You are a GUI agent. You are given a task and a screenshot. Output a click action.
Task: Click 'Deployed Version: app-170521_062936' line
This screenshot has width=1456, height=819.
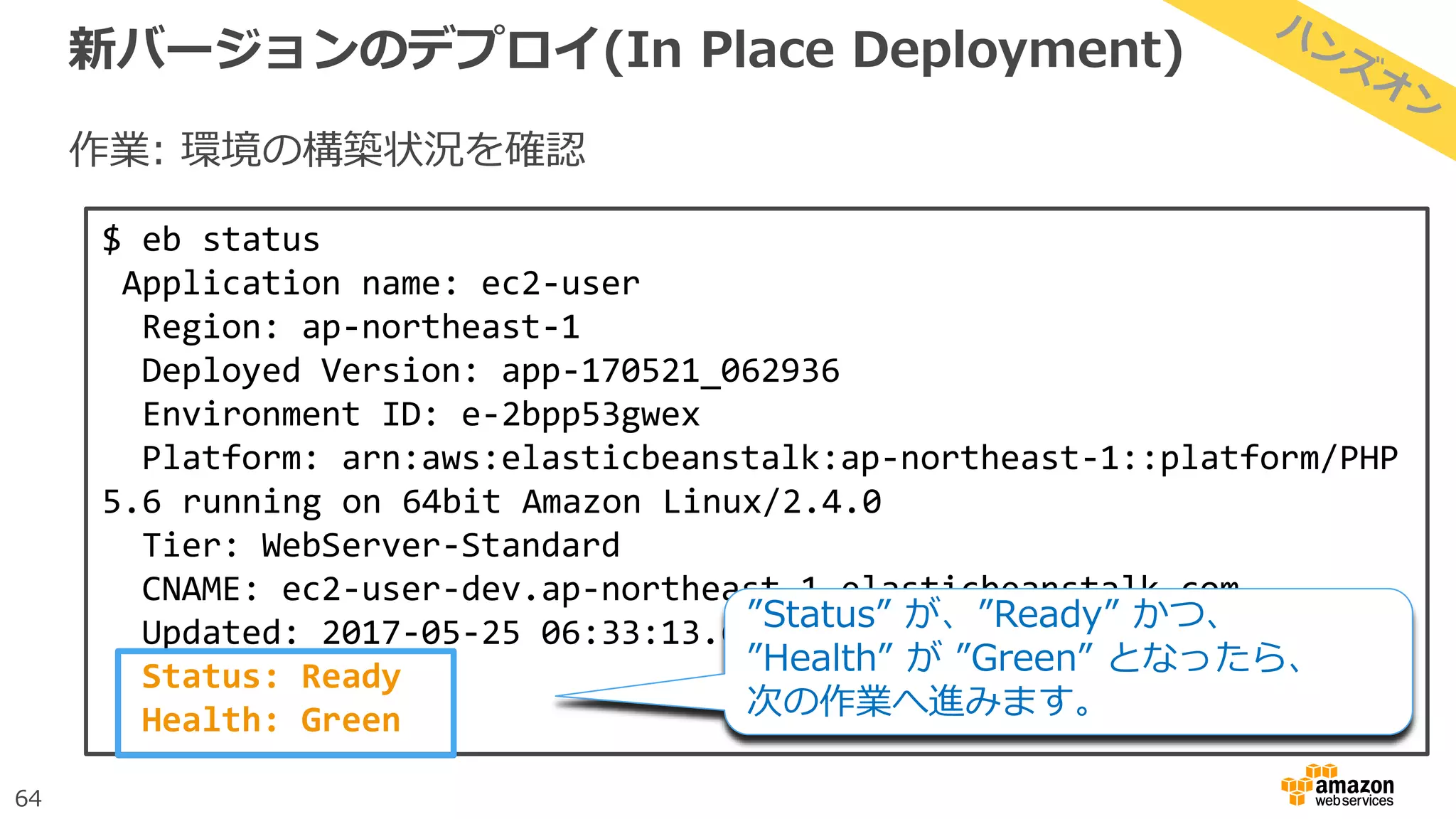point(491,371)
